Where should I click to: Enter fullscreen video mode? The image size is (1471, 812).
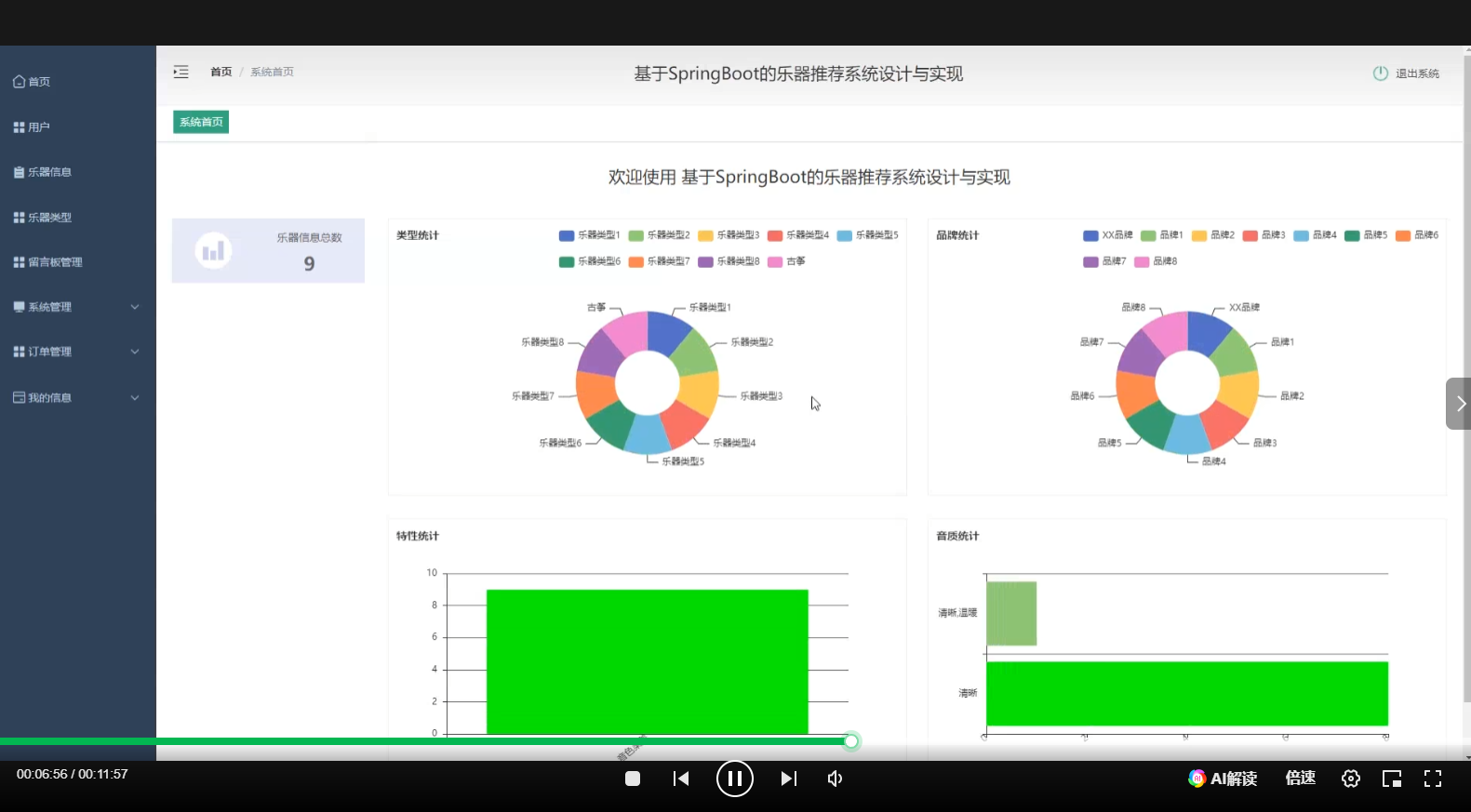tap(1433, 779)
